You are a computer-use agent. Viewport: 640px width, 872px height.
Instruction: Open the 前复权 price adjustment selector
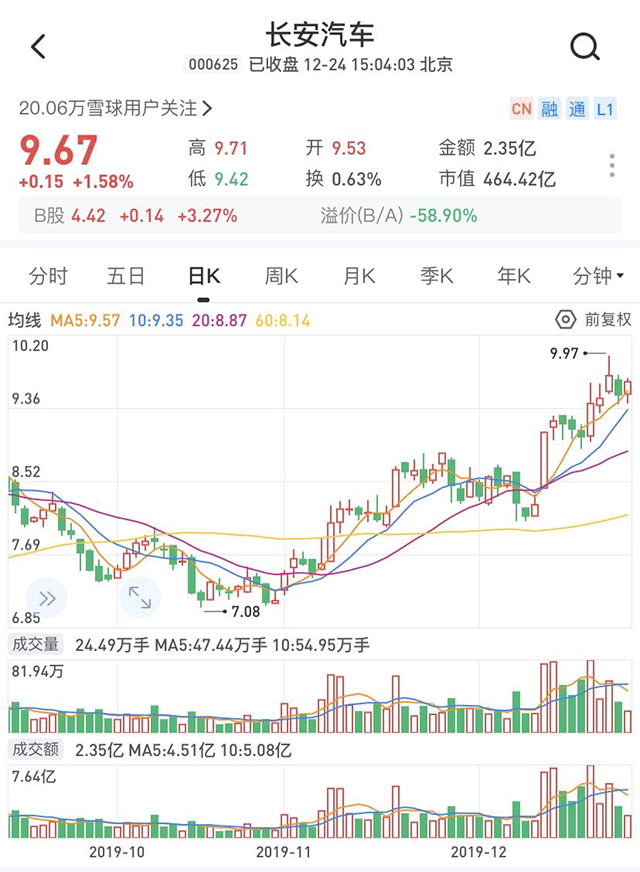pyautogui.click(x=608, y=319)
